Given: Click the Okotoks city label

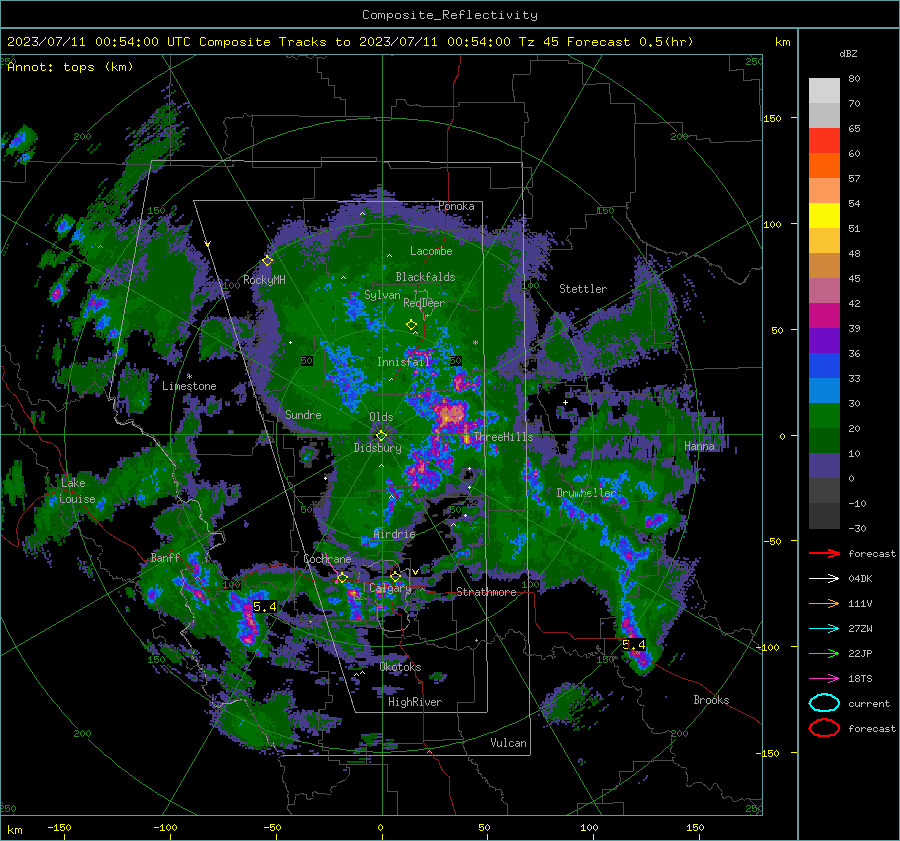Looking at the screenshot, I should pos(400,667).
